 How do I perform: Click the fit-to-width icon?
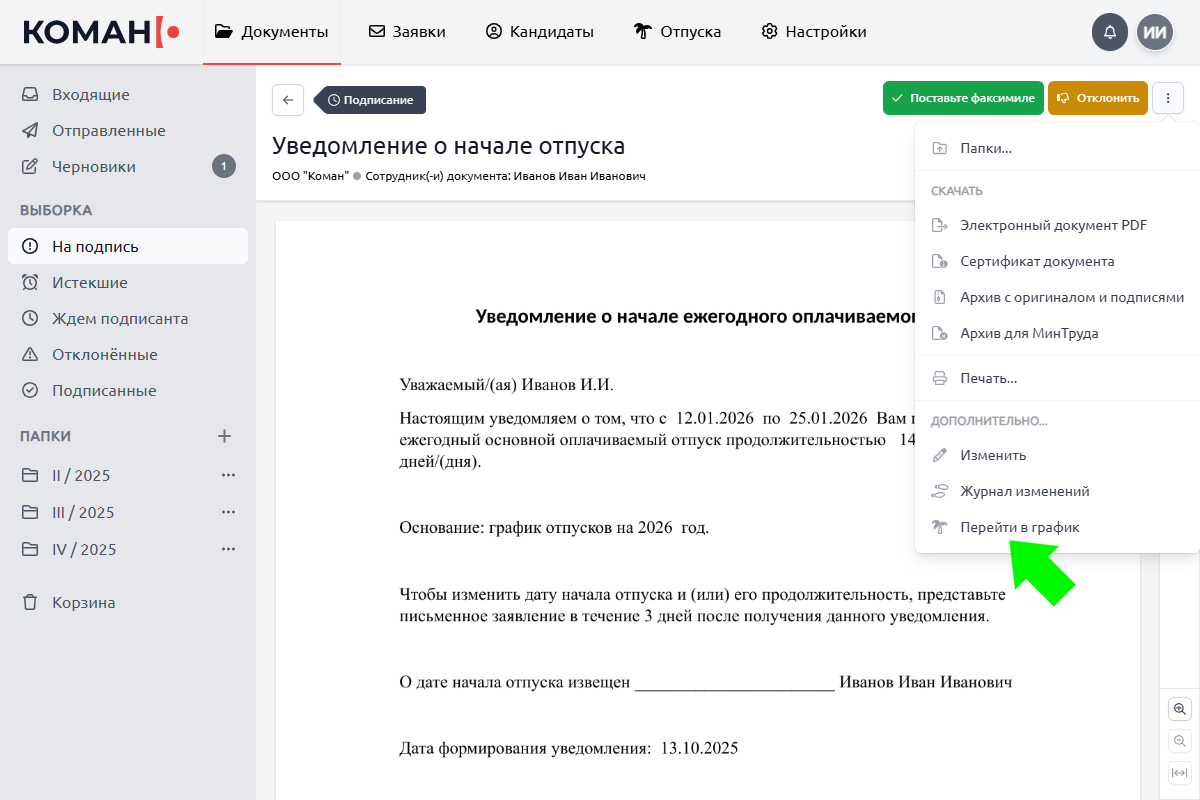1180,773
